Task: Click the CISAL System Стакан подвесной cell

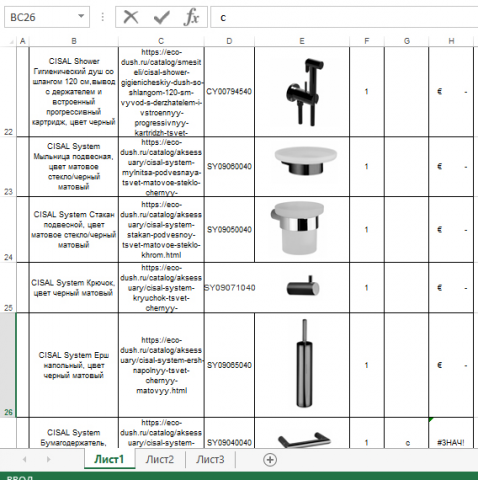Action: click(74, 229)
